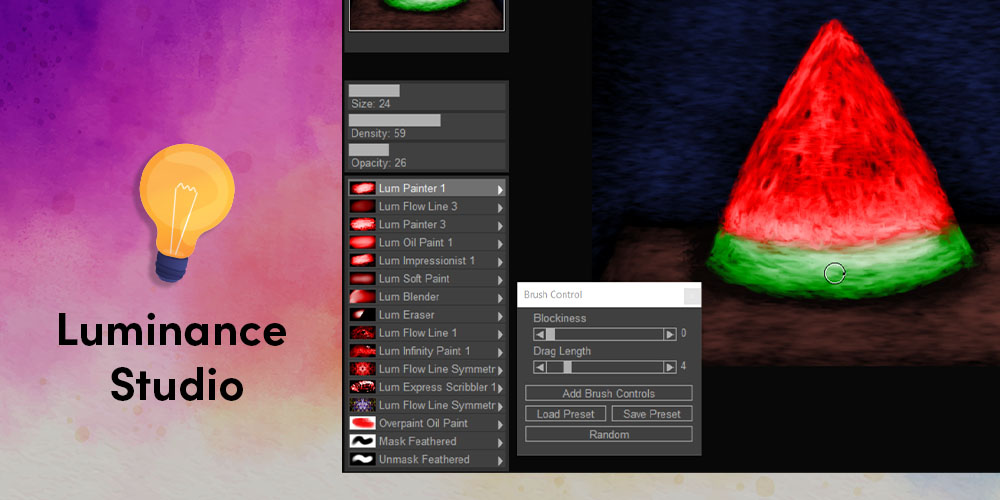Click the Random button

pyautogui.click(x=608, y=434)
